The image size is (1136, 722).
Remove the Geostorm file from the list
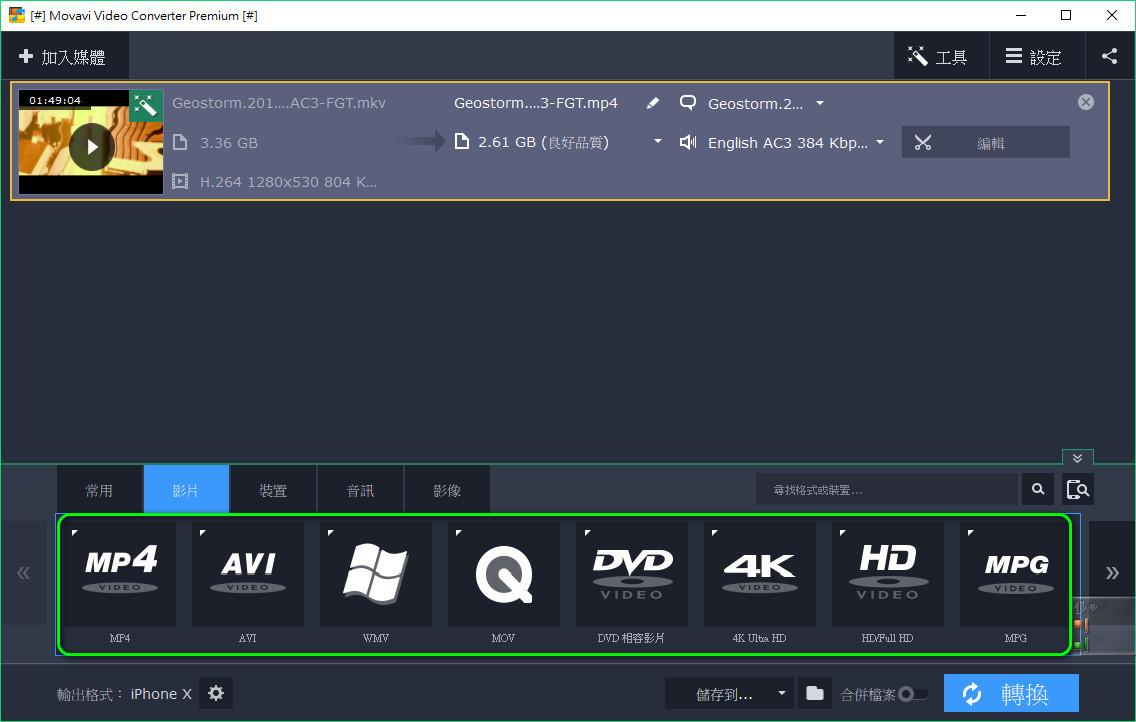[x=1085, y=102]
